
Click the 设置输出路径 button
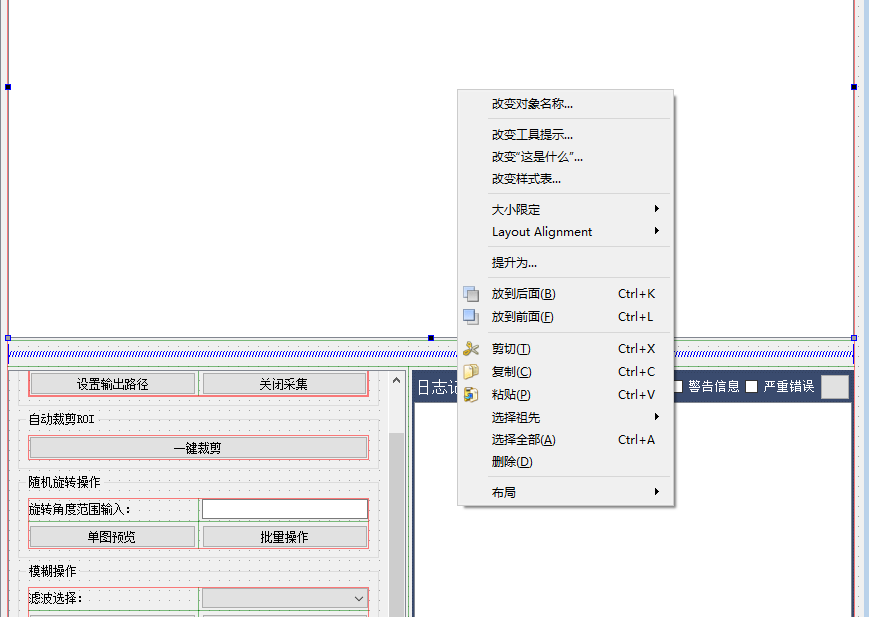pyautogui.click(x=113, y=384)
